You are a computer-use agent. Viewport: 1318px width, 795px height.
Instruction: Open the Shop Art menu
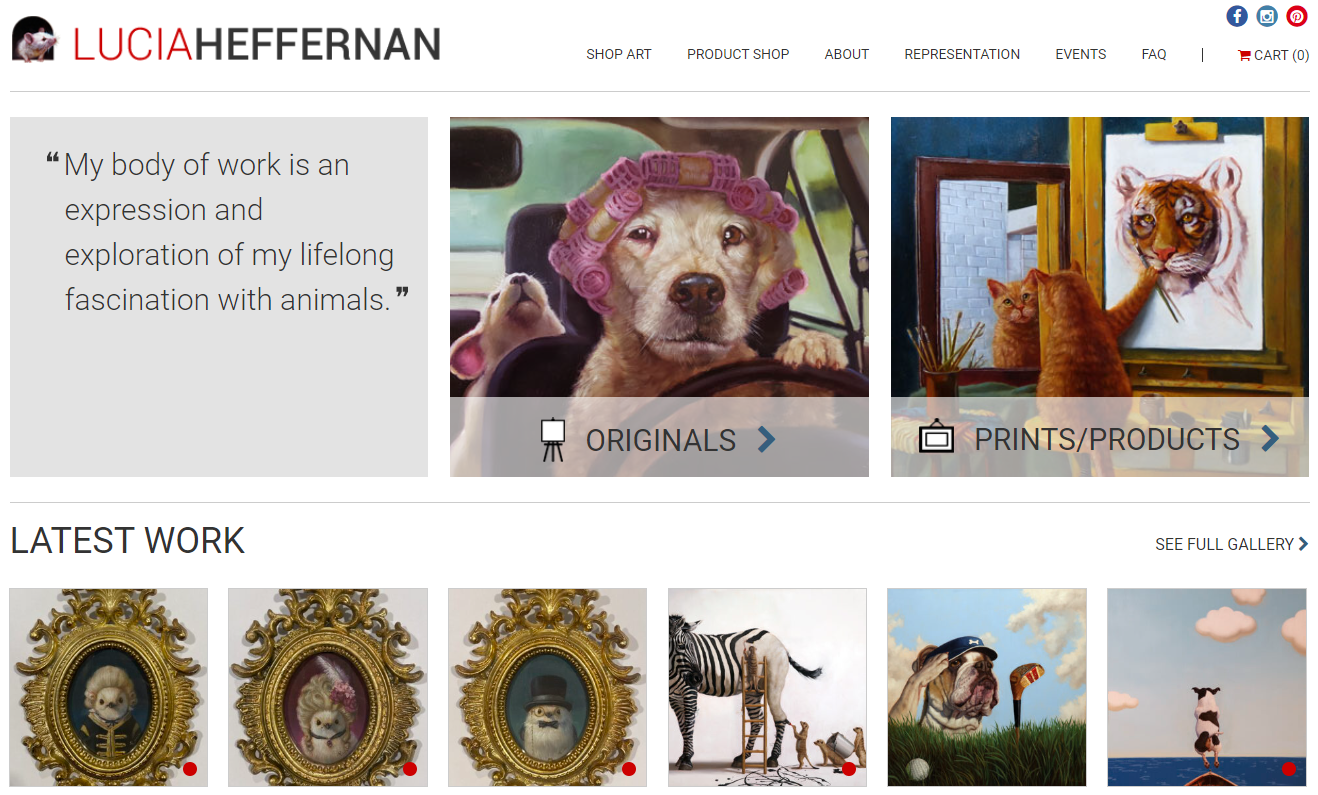(x=618, y=55)
